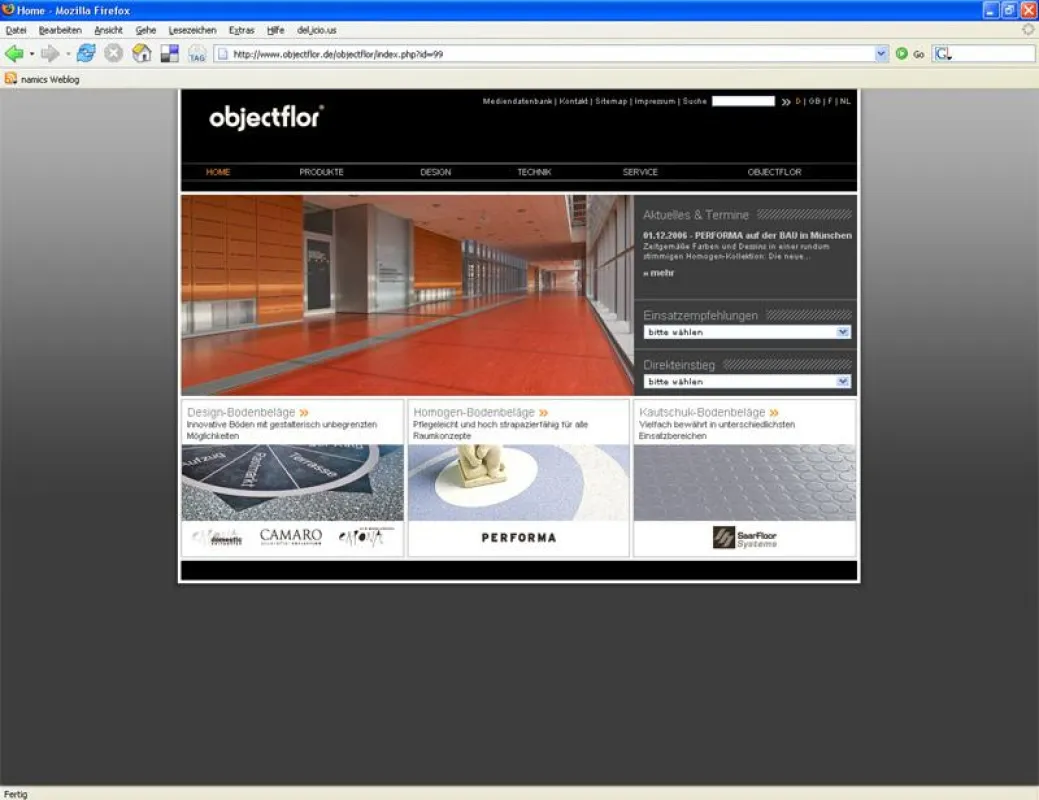The height and width of the screenshot is (800, 1039).
Task: Click the Stop loading icon
Action: (113, 53)
